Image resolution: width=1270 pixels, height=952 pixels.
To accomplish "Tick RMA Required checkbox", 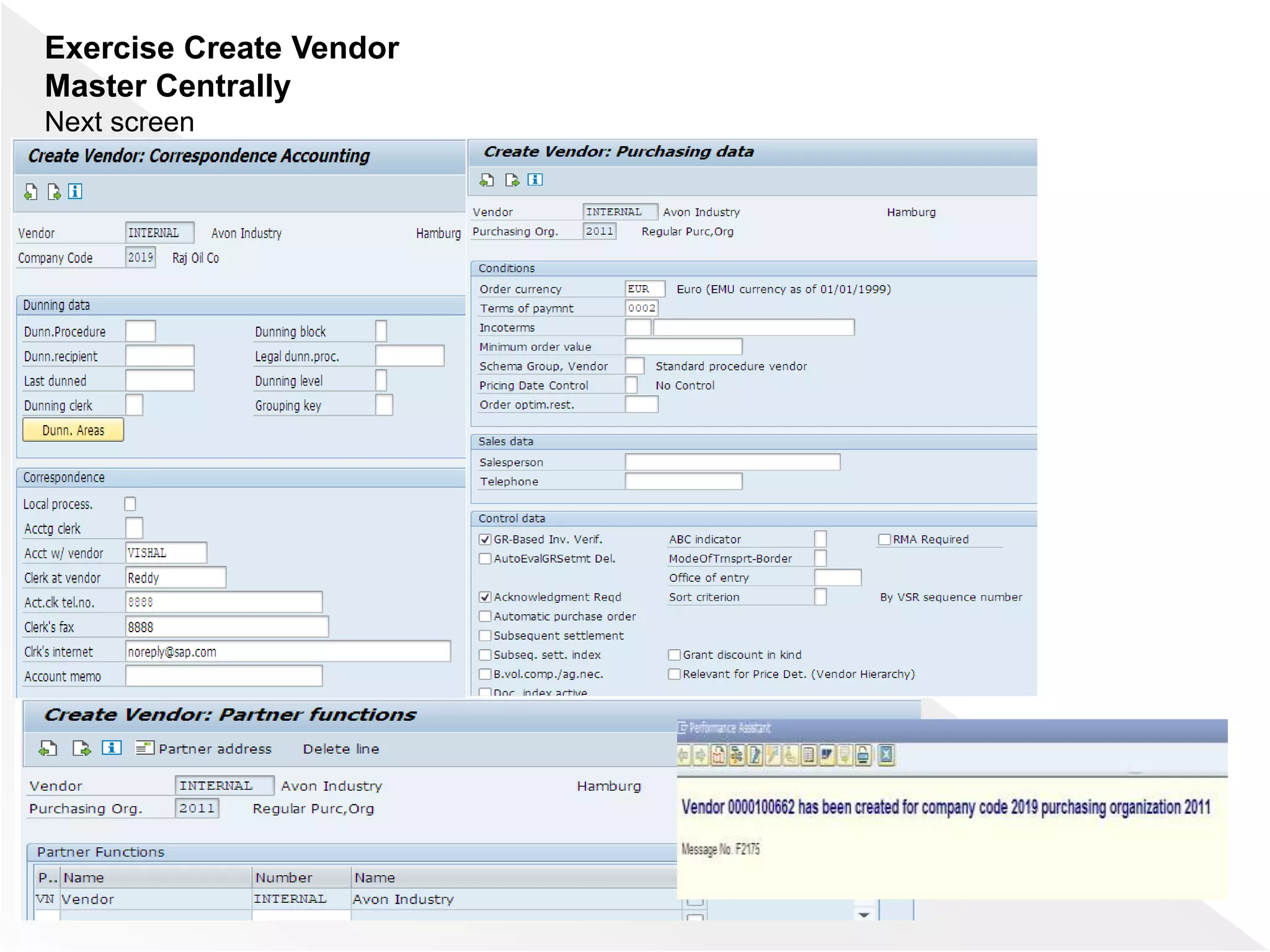I will click(x=884, y=539).
